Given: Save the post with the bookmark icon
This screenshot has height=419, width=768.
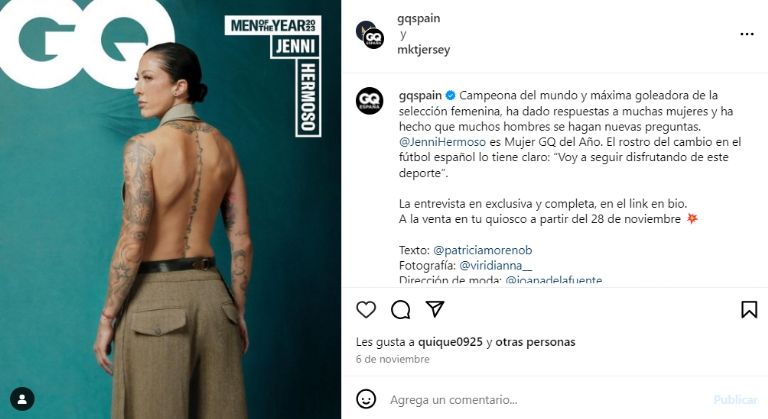Looking at the screenshot, I should 749,310.
